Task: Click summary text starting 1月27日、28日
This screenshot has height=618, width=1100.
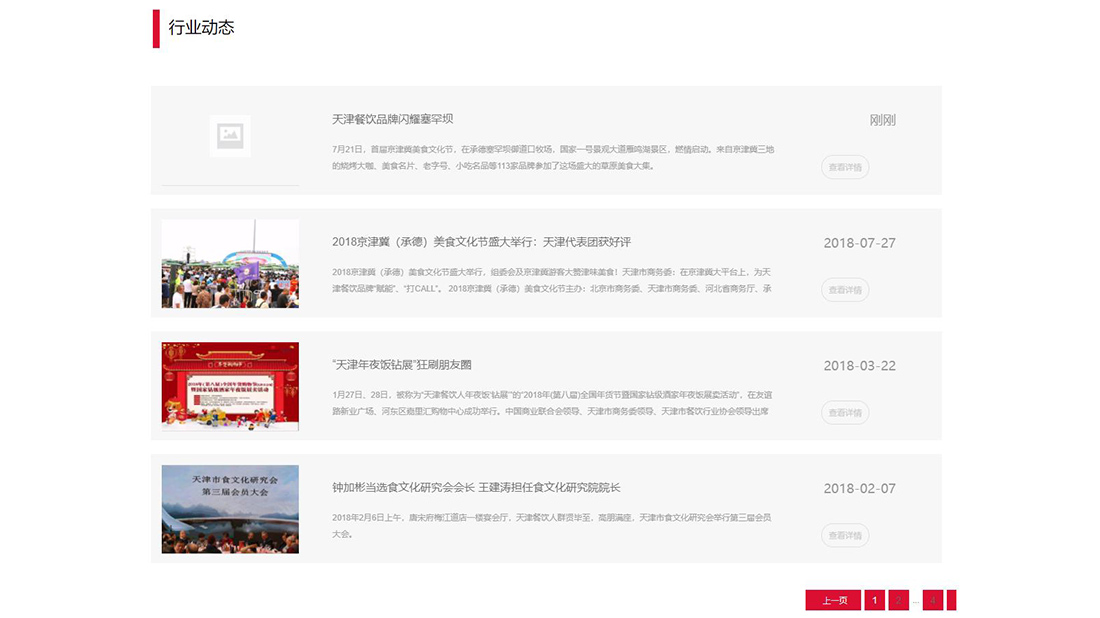Action: click(552, 403)
